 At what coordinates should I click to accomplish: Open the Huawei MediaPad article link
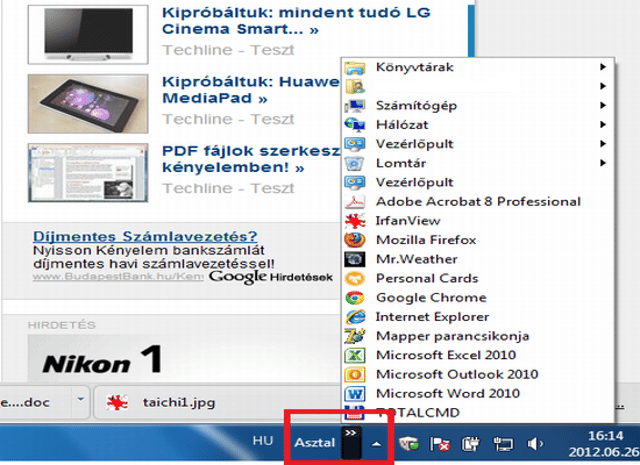tap(251, 90)
